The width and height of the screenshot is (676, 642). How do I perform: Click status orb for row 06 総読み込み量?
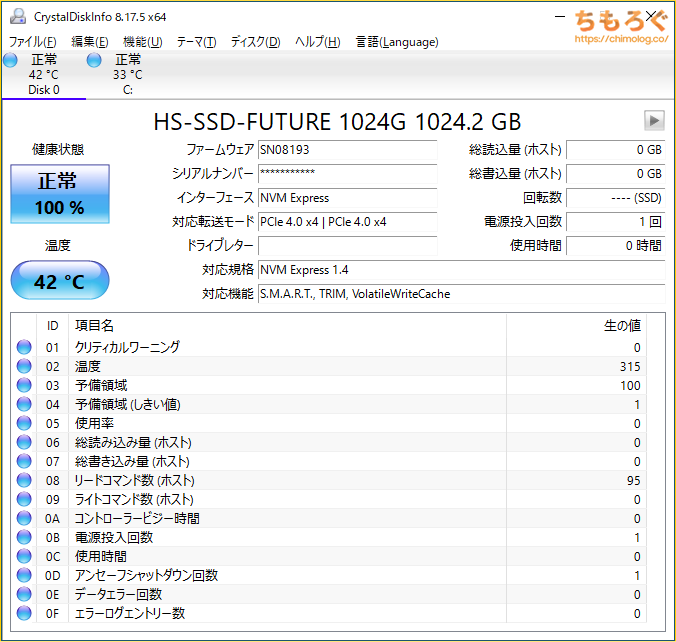pyautogui.click(x=24, y=442)
